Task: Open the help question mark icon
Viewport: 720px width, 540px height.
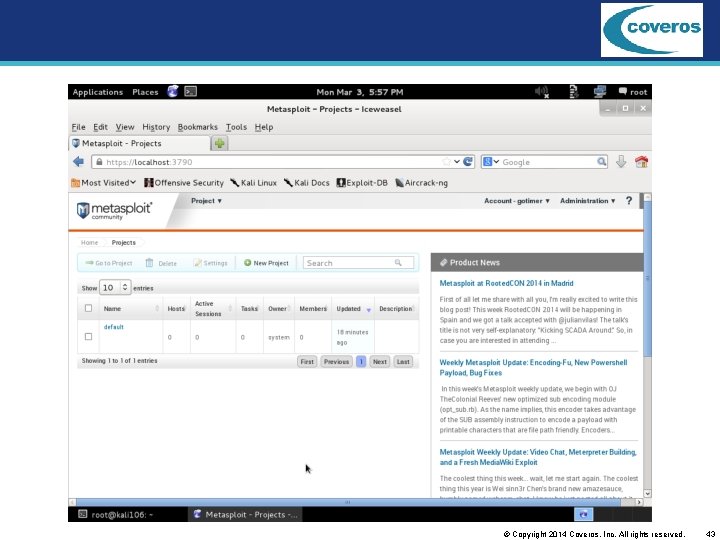Action: click(x=629, y=201)
